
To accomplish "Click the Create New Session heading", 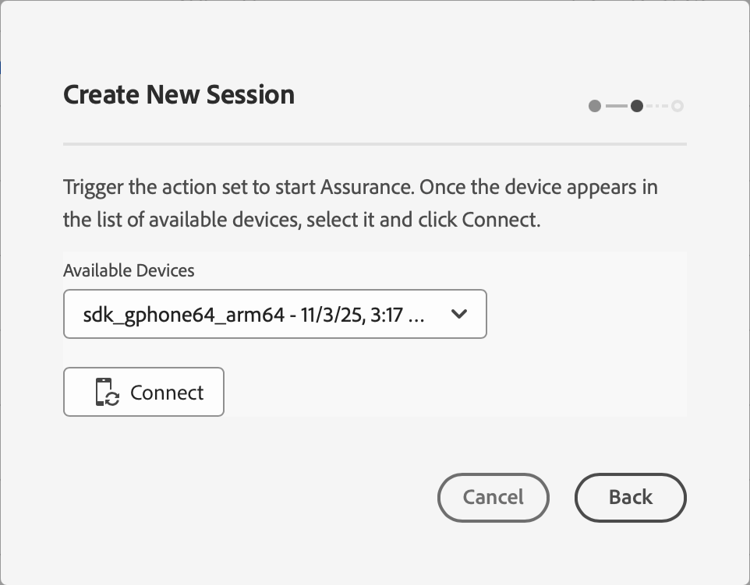I will point(179,95).
